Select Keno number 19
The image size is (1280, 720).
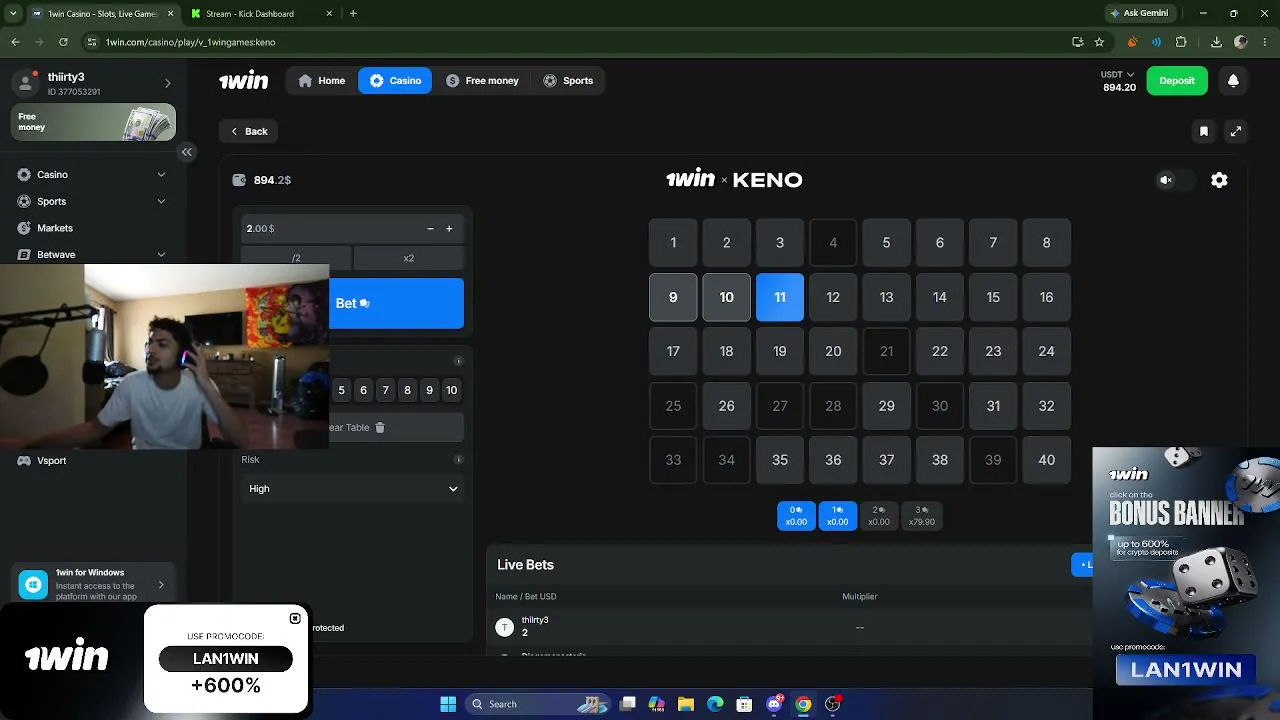pos(780,352)
